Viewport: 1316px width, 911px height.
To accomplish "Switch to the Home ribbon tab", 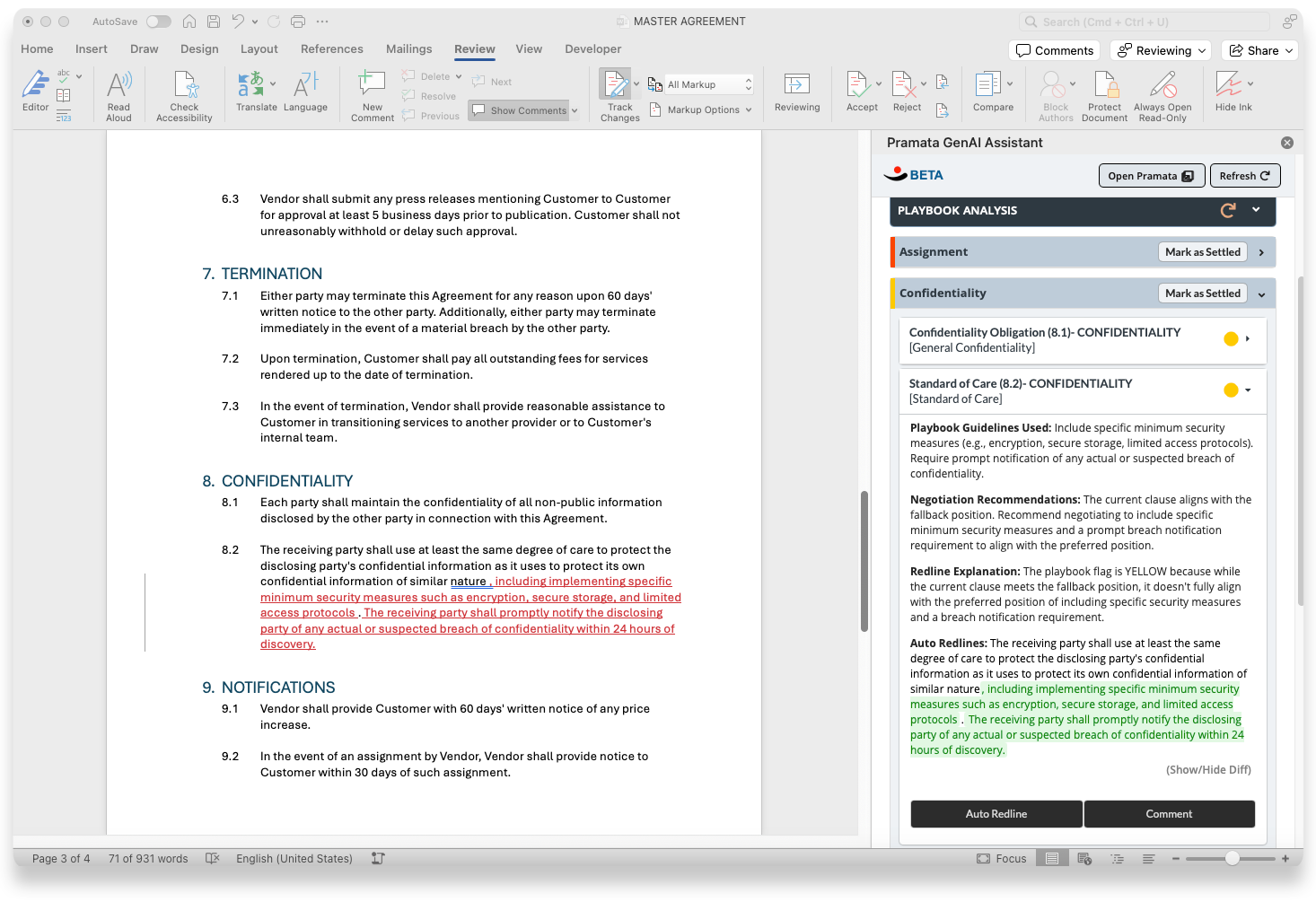I will point(37,49).
